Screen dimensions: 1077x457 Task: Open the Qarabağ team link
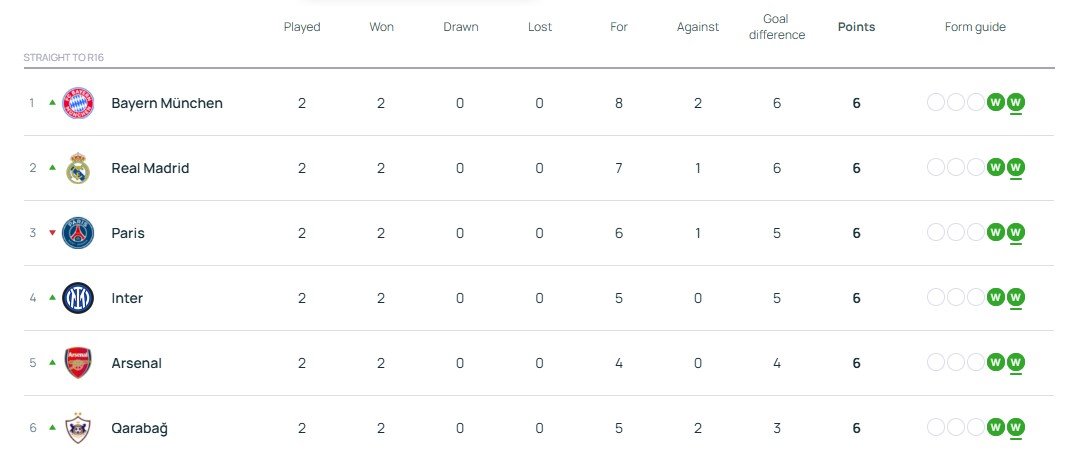(x=140, y=428)
